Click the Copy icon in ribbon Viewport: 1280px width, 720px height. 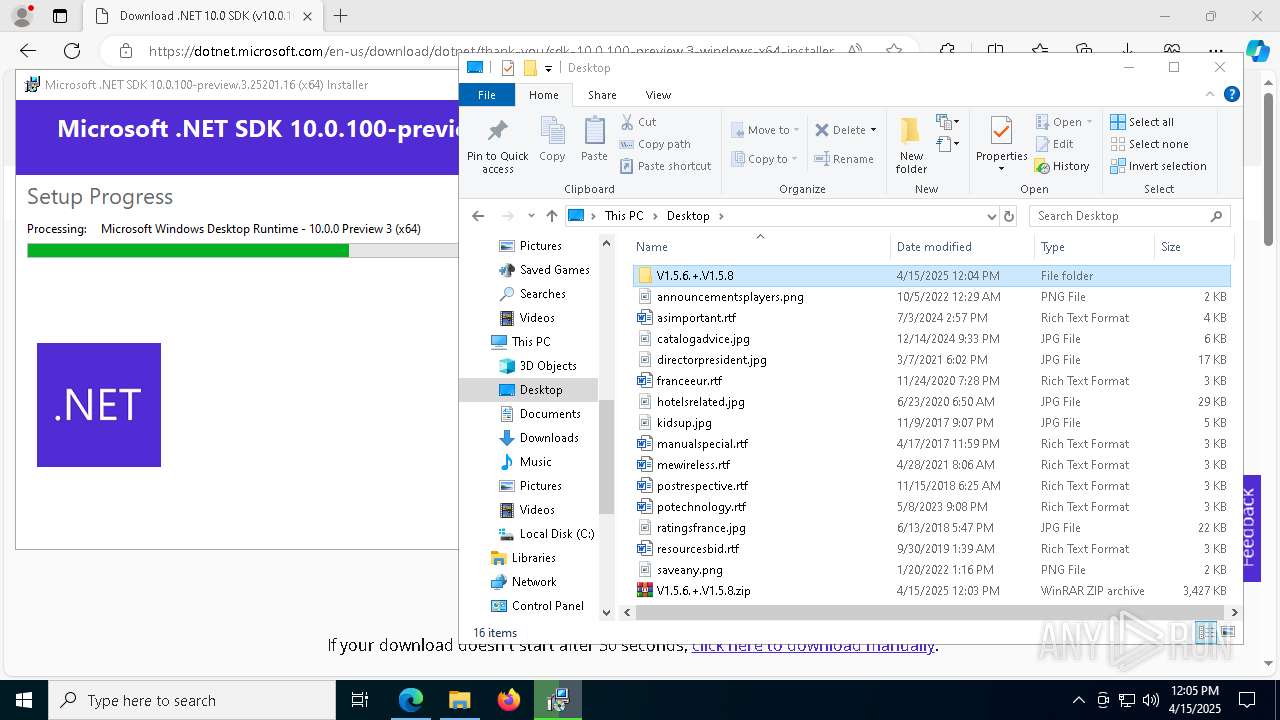(x=552, y=139)
